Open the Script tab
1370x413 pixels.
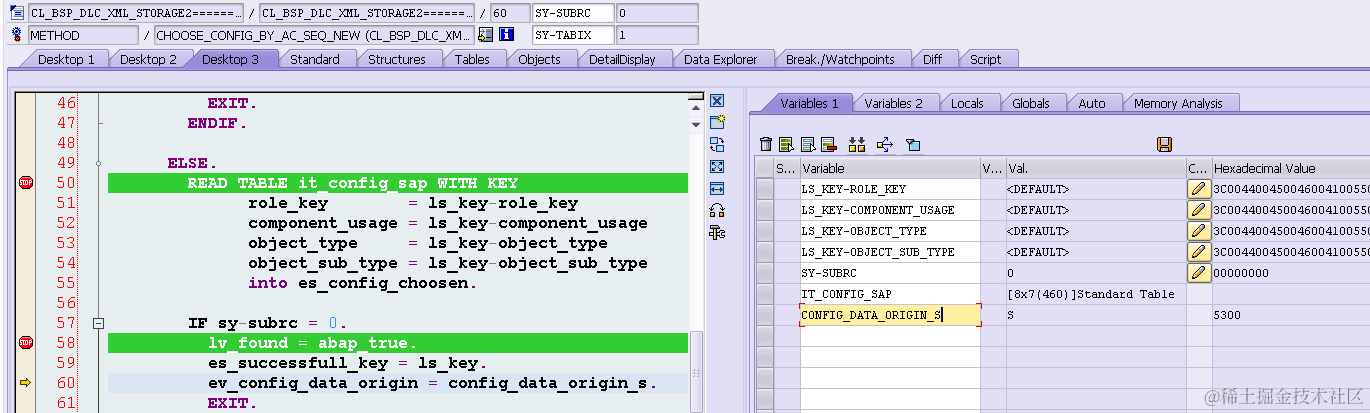(985, 59)
